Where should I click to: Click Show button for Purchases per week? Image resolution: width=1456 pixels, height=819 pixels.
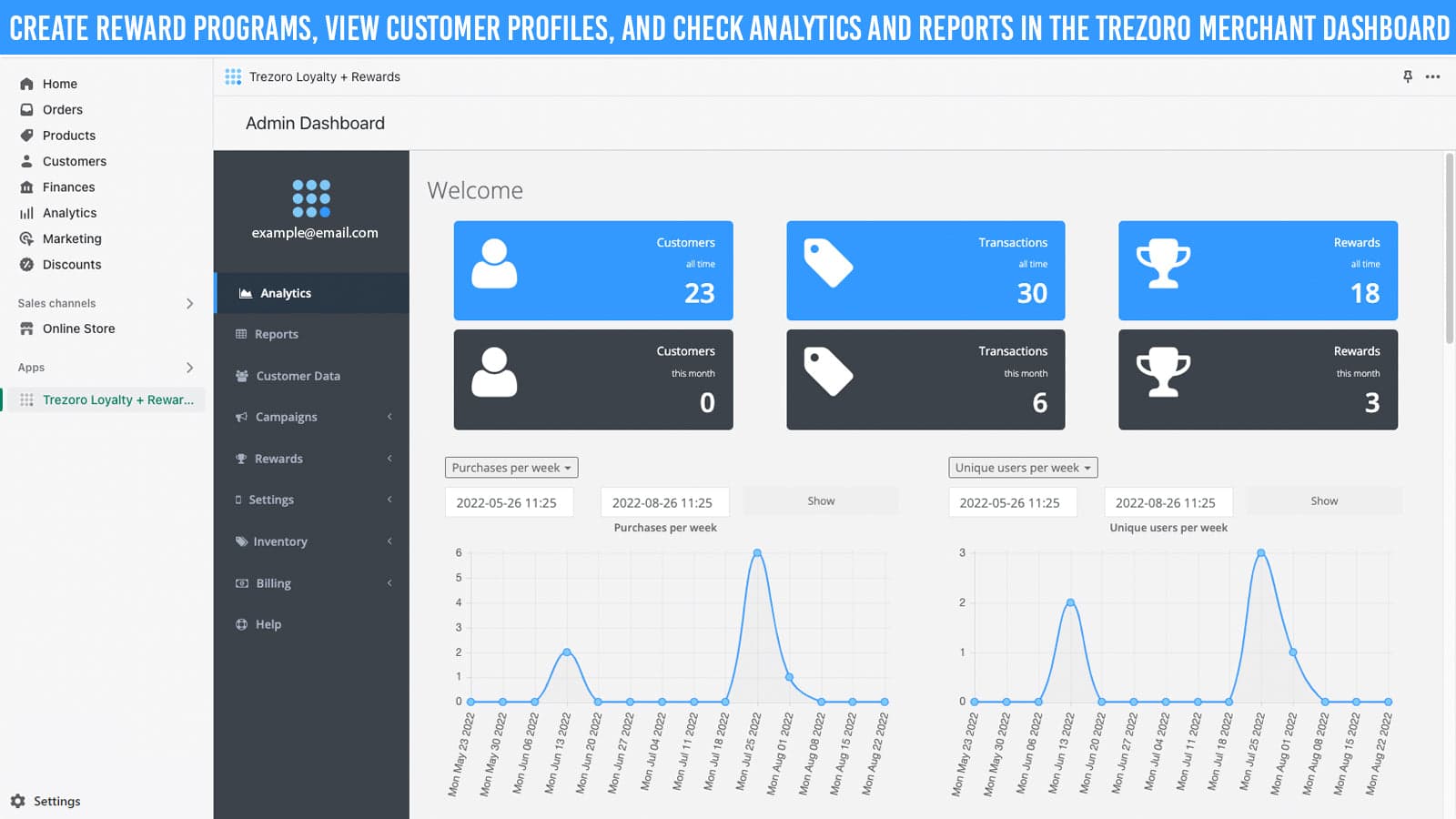tap(821, 501)
